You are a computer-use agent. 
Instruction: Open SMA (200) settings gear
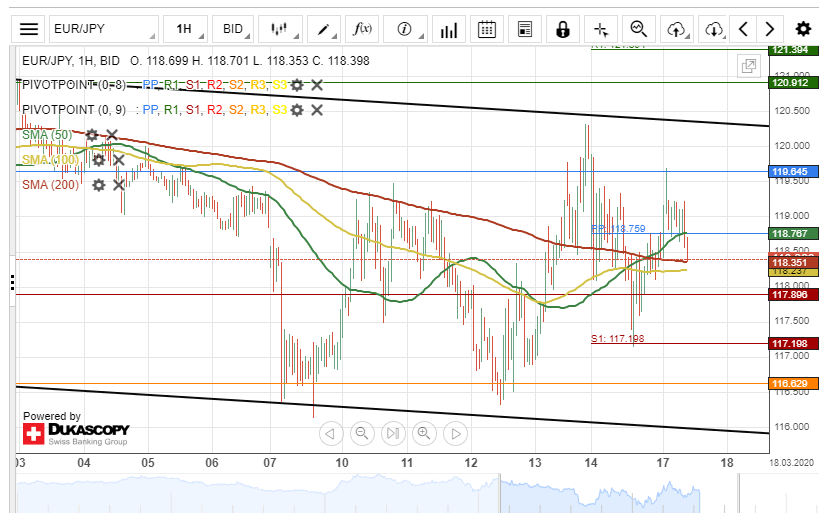pos(98,185)
